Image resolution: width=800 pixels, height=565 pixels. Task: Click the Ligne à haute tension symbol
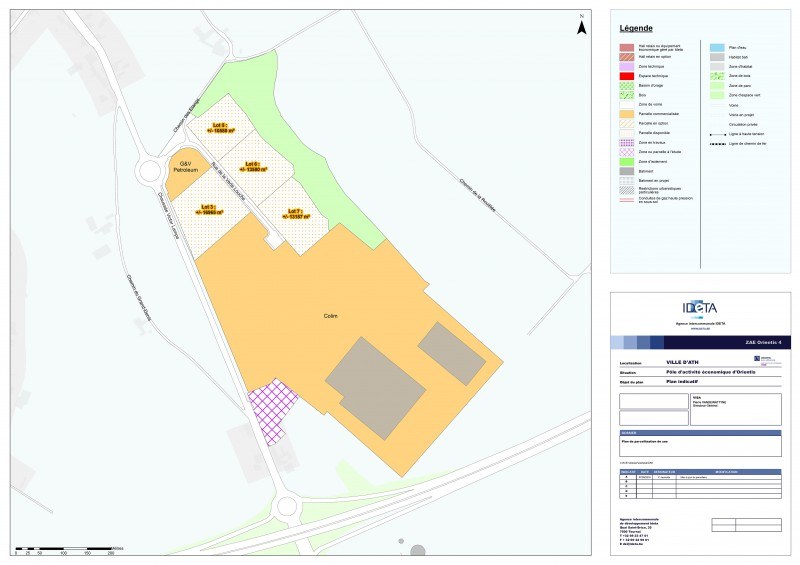[717, 135]
